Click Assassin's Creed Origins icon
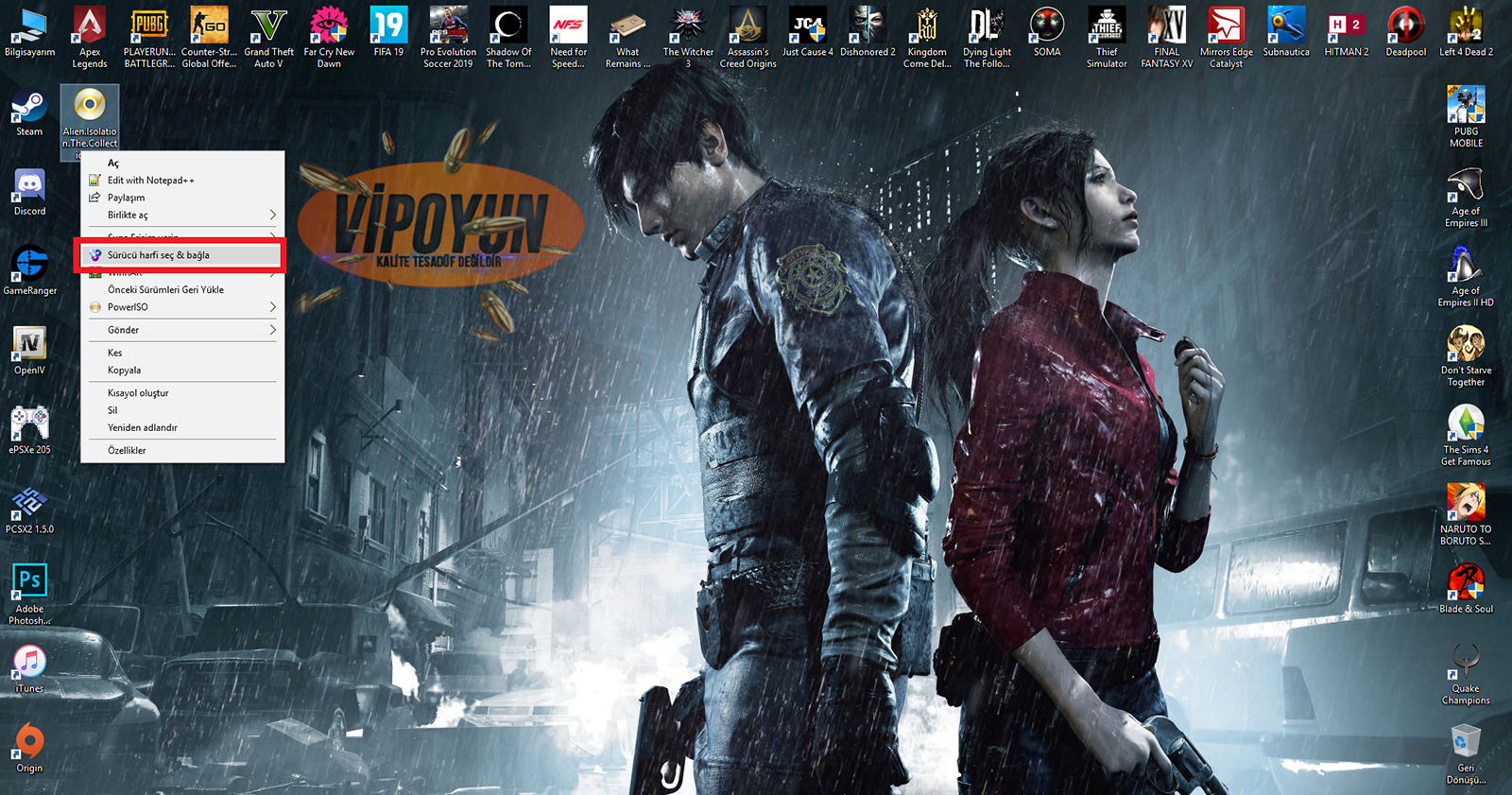 [747, 38]
